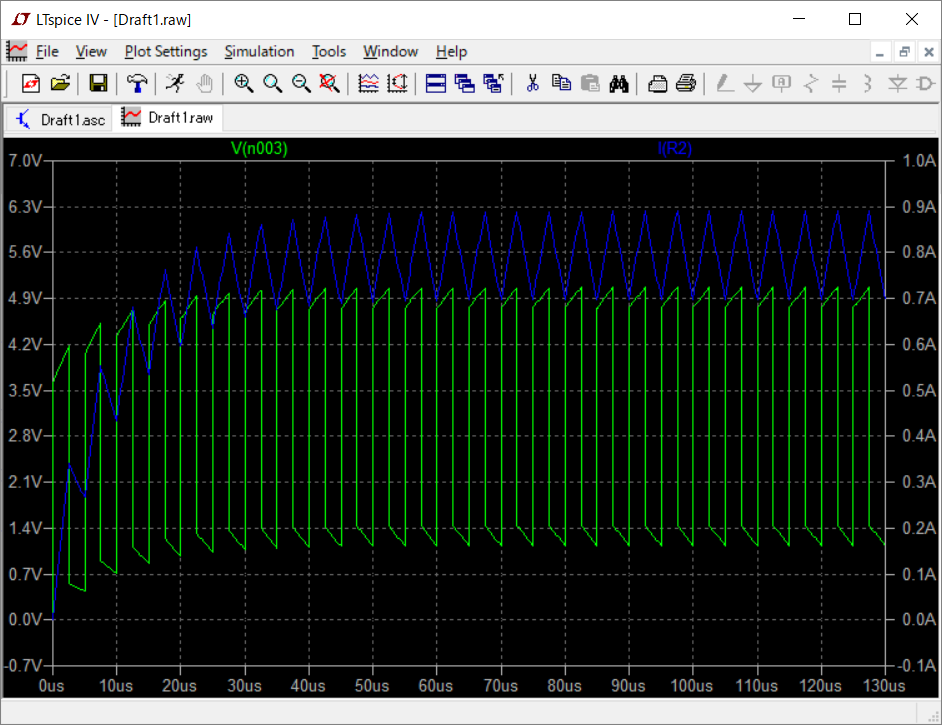Open the Plot Settings menu
Image resolution: width=942 pixels, height=725 pixels.
pos(166,52)
